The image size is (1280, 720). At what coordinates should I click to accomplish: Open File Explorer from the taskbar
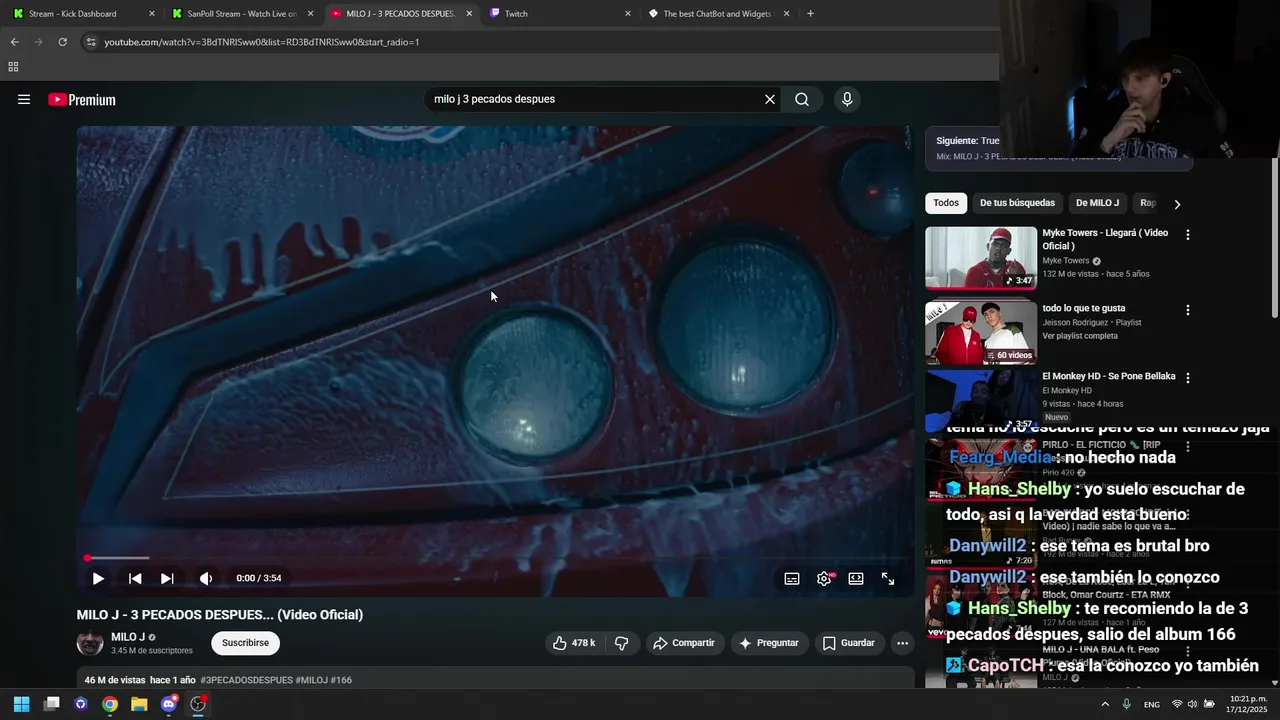pos(139,704)
